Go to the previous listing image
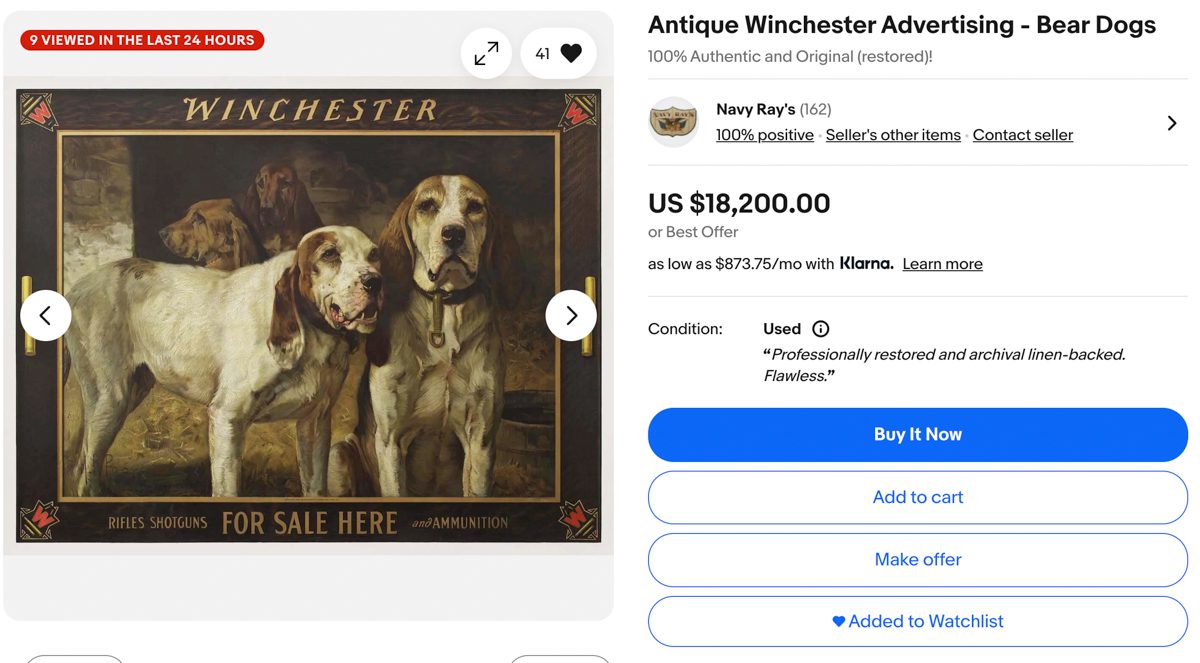 coord(46,316)
